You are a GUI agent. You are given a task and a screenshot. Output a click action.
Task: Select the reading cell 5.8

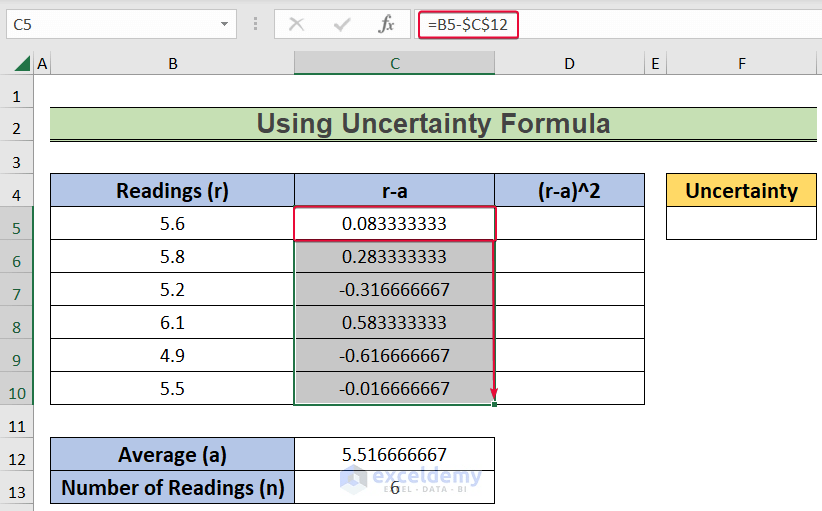pos(172,256)
